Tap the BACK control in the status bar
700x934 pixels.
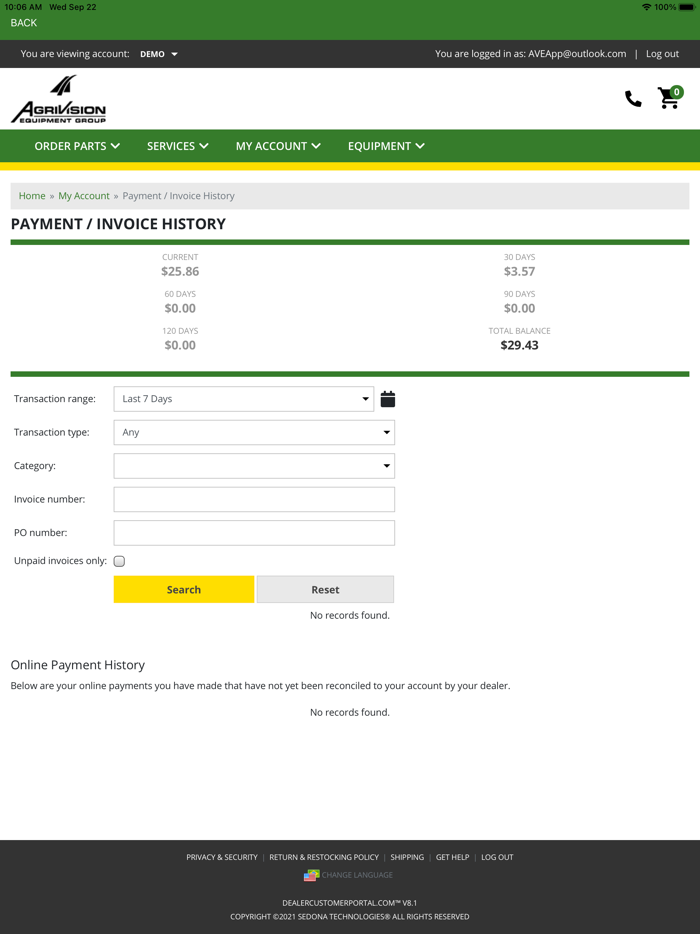[x=22, y=22]
